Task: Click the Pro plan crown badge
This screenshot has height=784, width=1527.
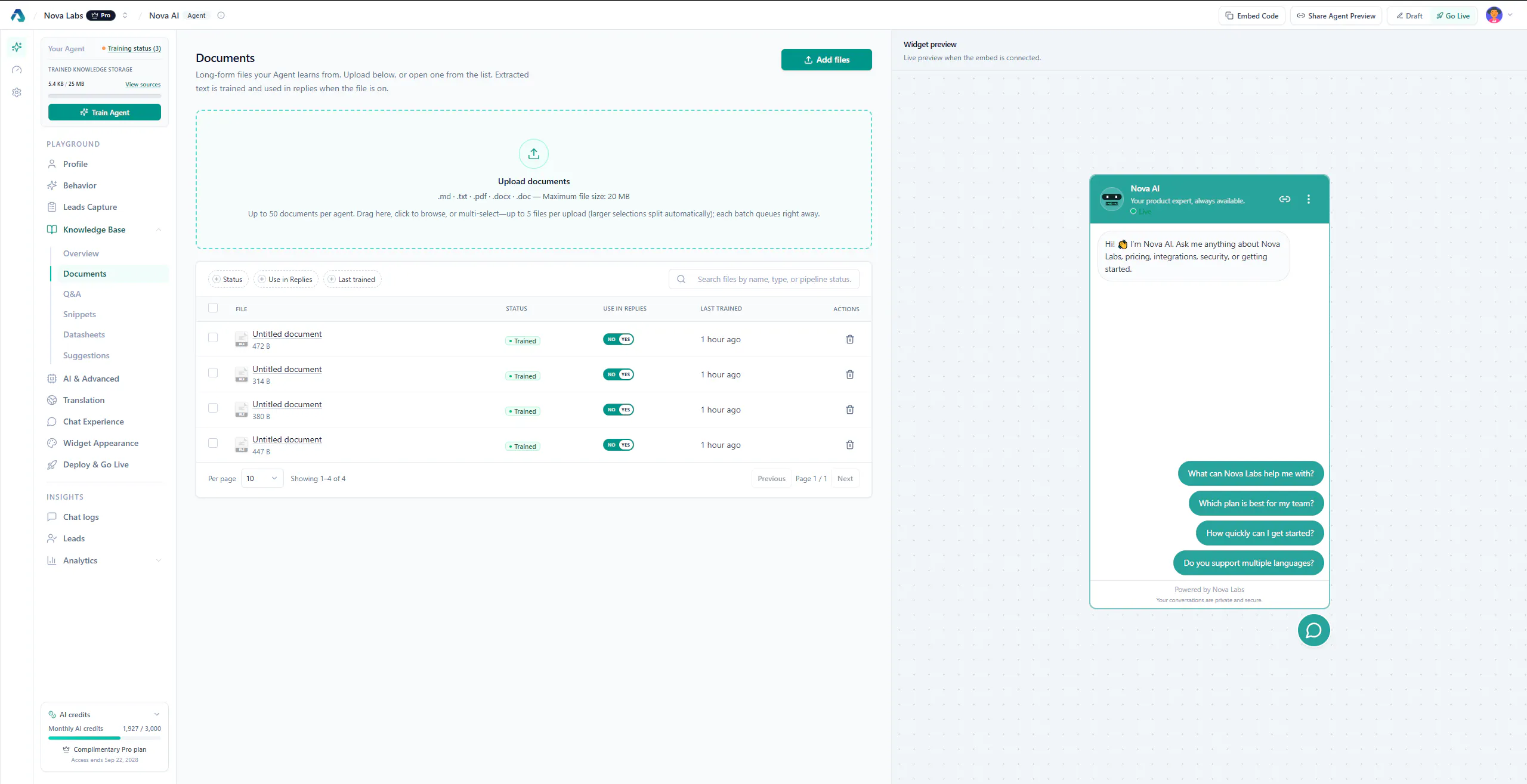Action: coord(101,16)
